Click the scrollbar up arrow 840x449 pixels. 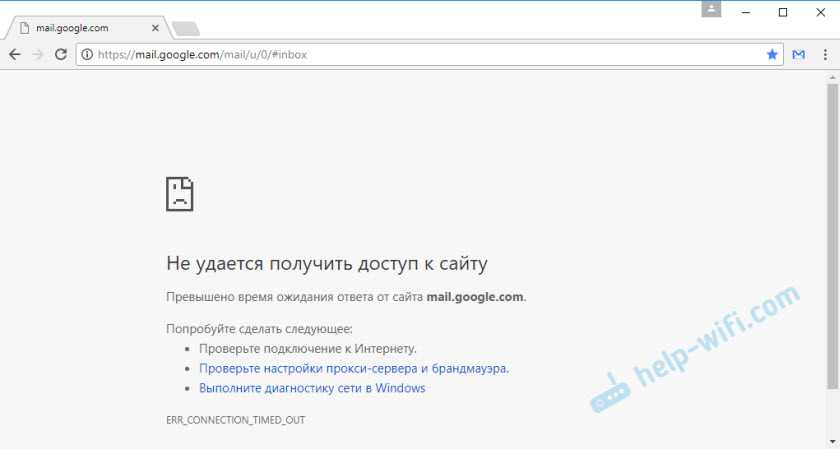click(832, 77)
